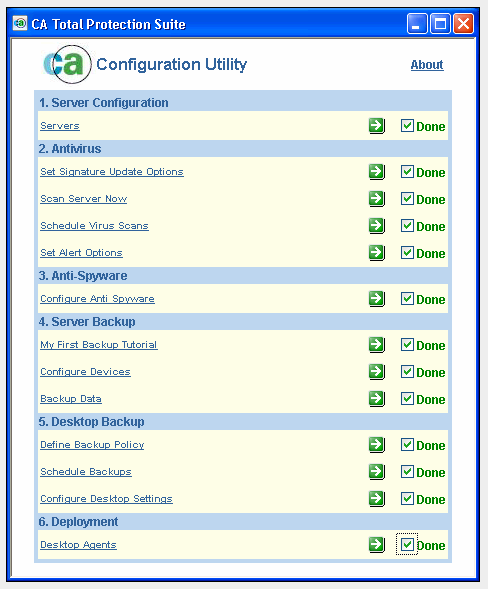The height and width of the screenshot is (589, 488).
Task: Uncheck the Done box for Configure Devices
Action: (407, 372)
